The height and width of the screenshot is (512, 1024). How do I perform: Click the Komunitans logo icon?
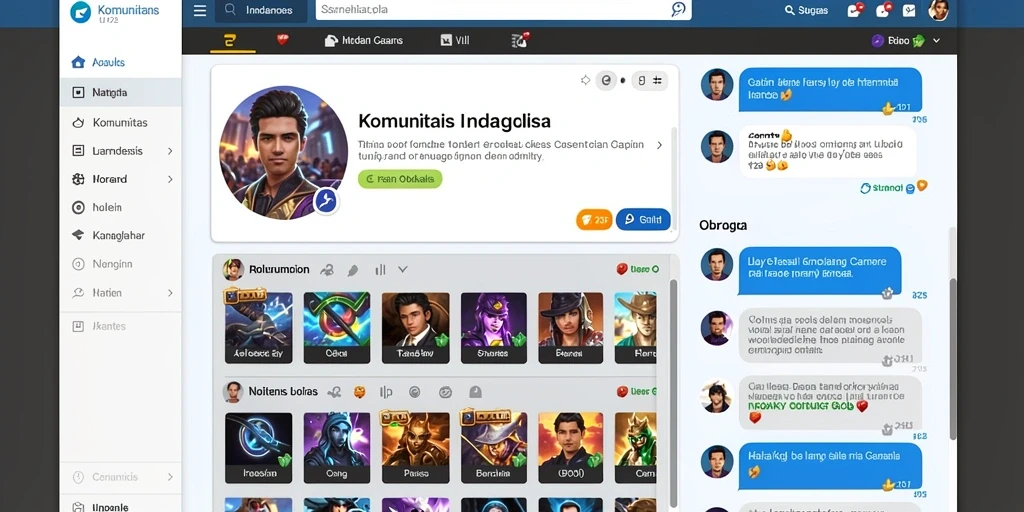[80, 12]
